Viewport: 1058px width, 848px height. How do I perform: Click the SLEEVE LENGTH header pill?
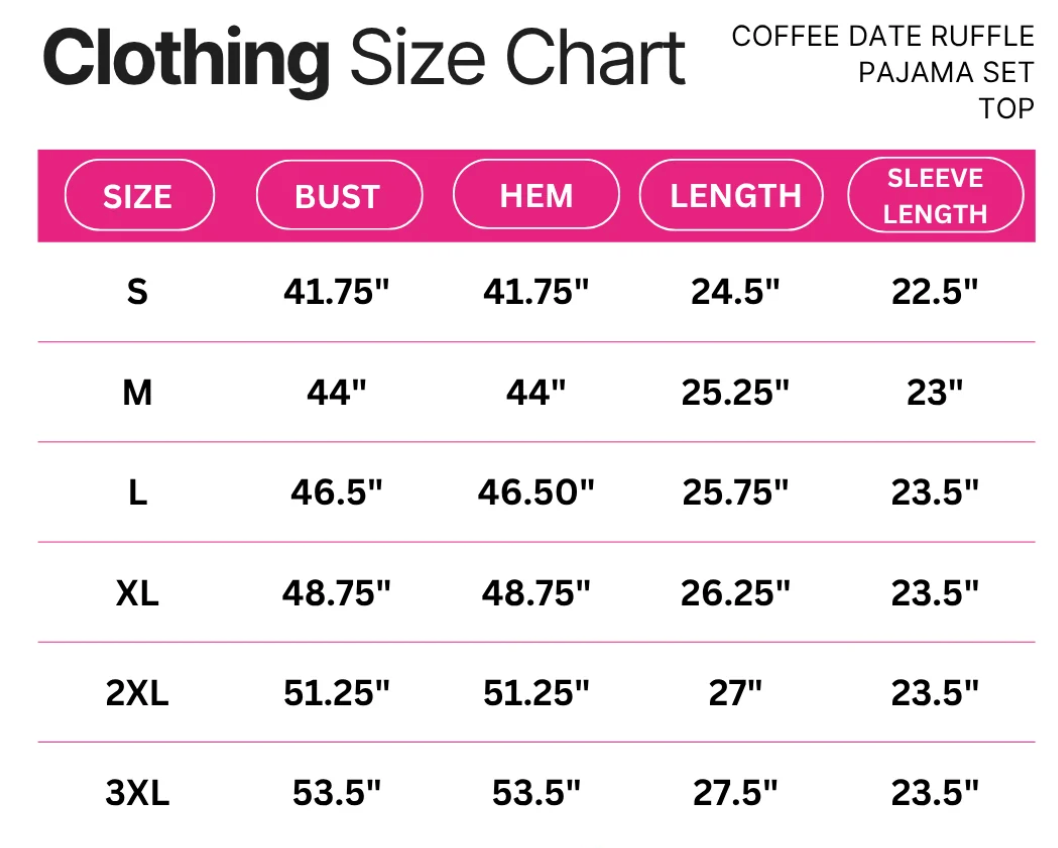936,196
